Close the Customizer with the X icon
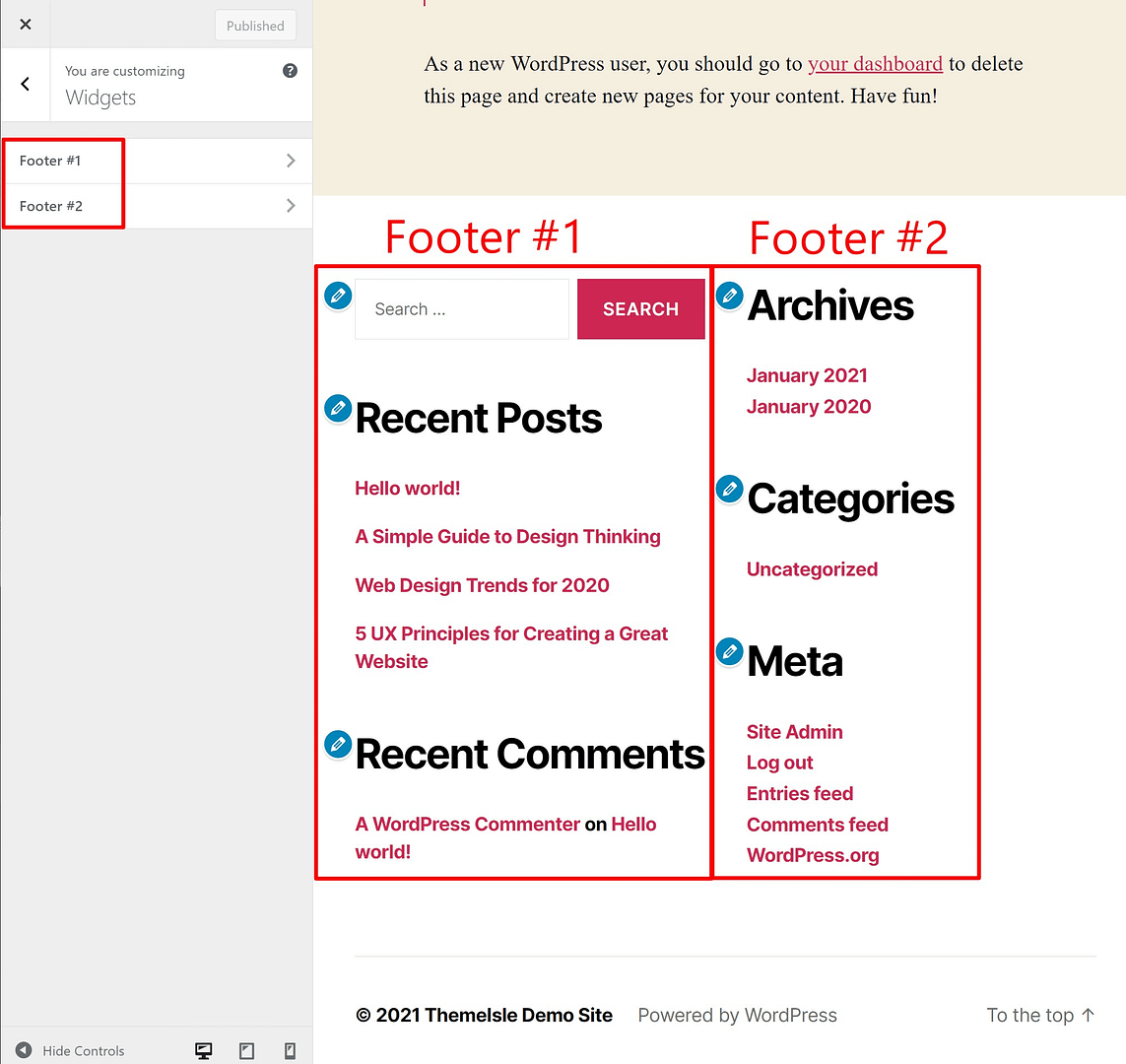This screenshot has height=1064, width=1126. pyautogui.click(x=25, y=24)
